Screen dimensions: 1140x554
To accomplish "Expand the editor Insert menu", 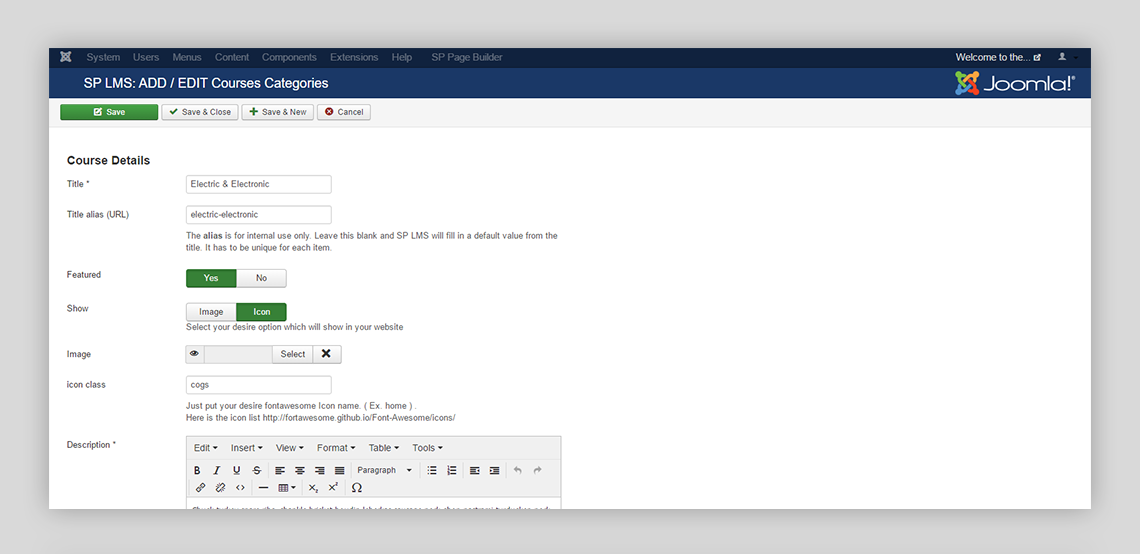I will tap(246, 448).
